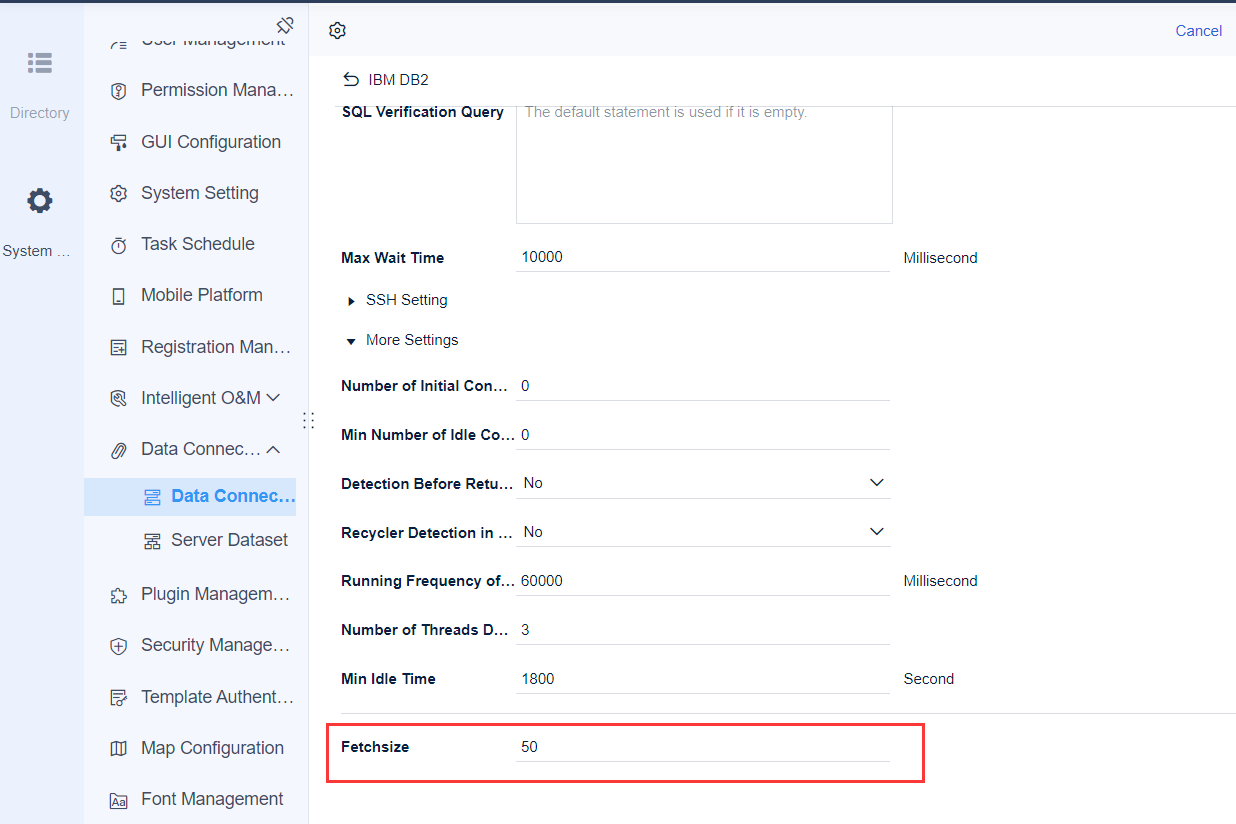
Task: Click the Min Idle Time label
Action: click(x=388, y=679)
